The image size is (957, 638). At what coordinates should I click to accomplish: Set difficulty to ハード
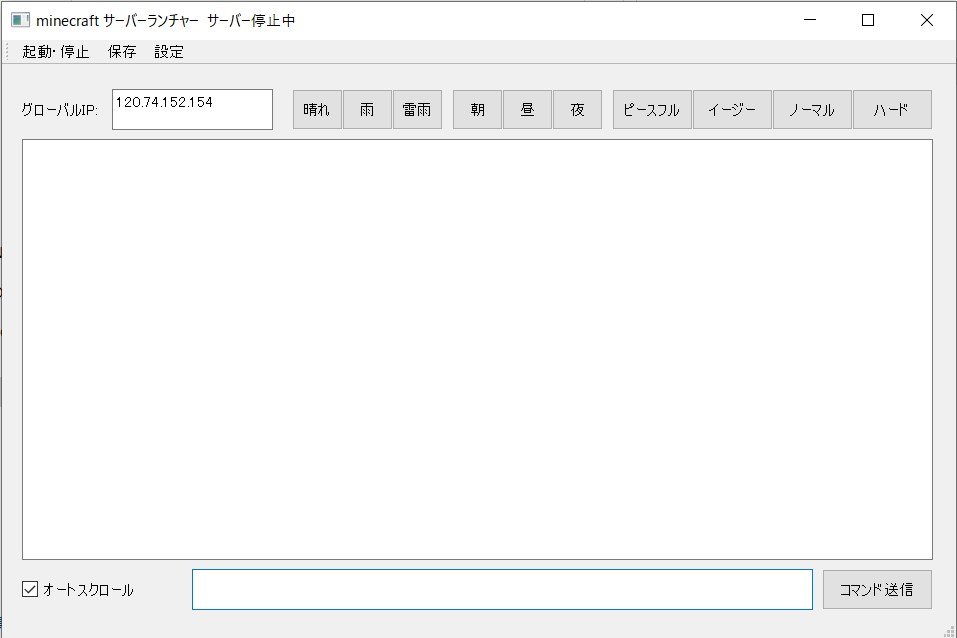[x=891, y=110]
